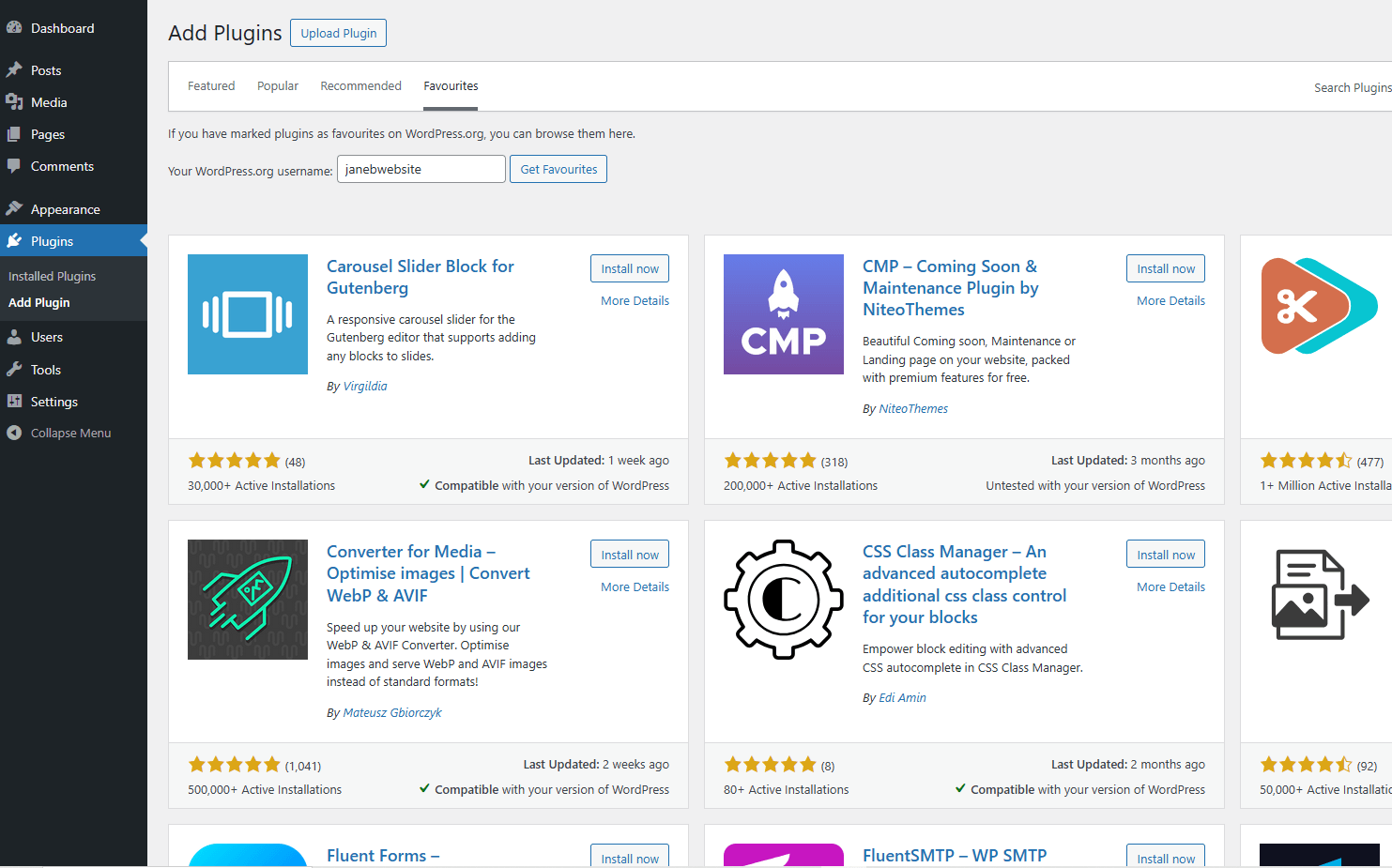Install the Carousel Slider Block plugin

(x=629, y=267)
